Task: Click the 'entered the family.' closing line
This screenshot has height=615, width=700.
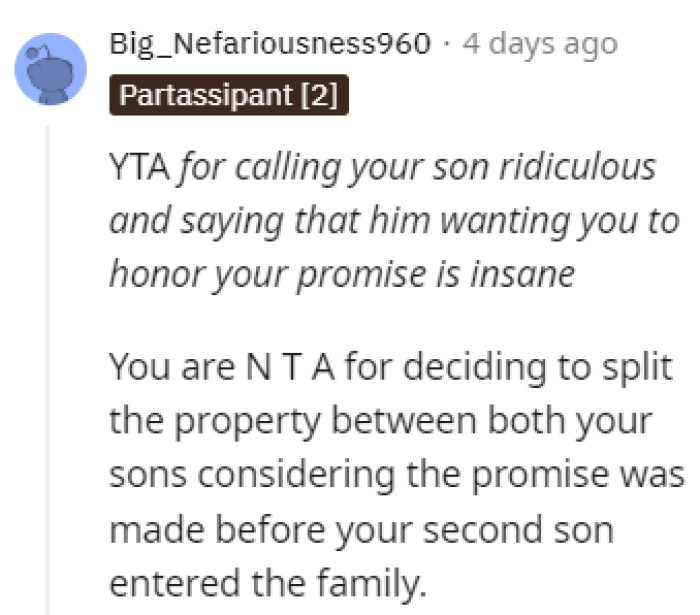Action: [265, 582]
